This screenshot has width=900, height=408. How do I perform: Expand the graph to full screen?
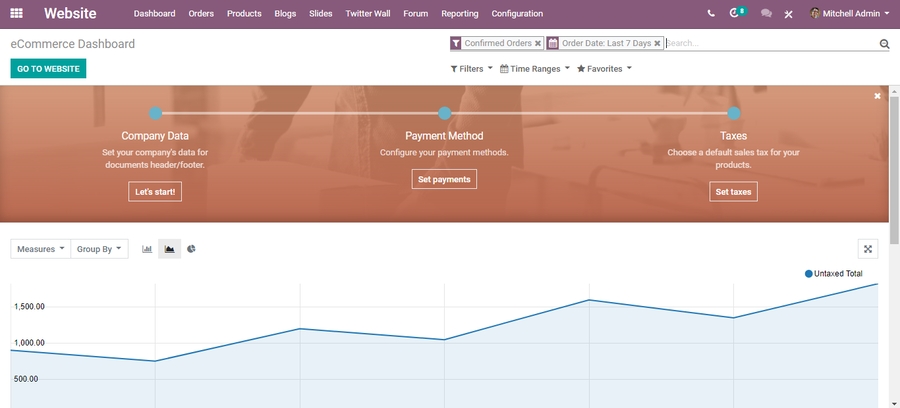[x=868, y=249]
